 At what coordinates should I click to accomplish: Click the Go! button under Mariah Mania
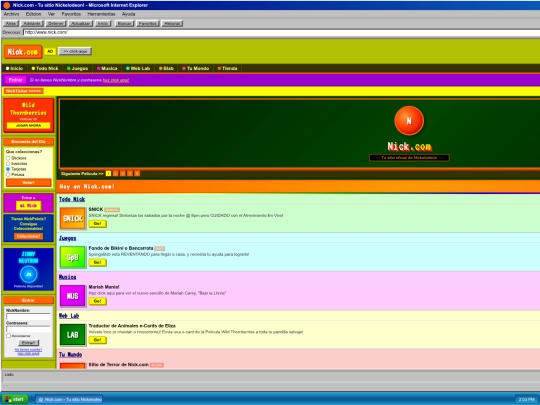[x=98, y=301]
